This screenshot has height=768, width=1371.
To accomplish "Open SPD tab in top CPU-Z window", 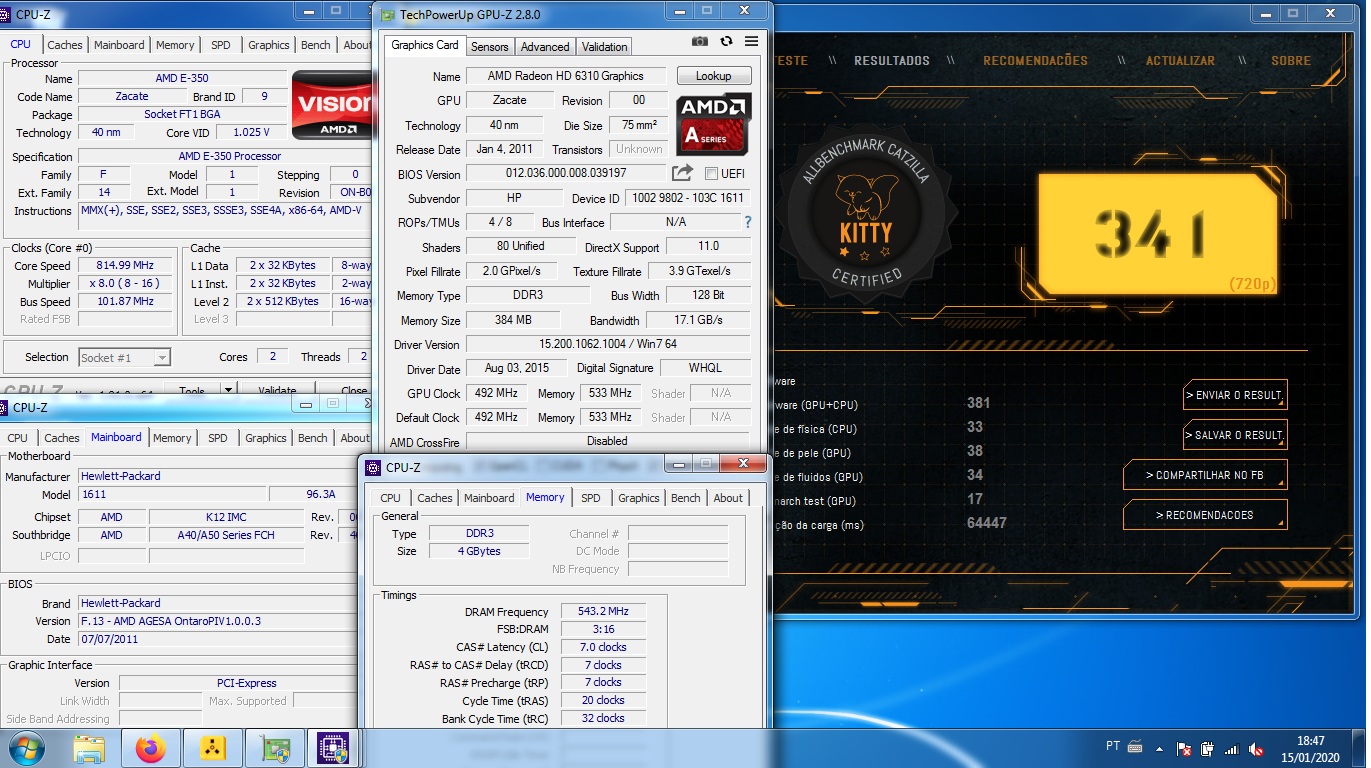I will coord(220,45).
